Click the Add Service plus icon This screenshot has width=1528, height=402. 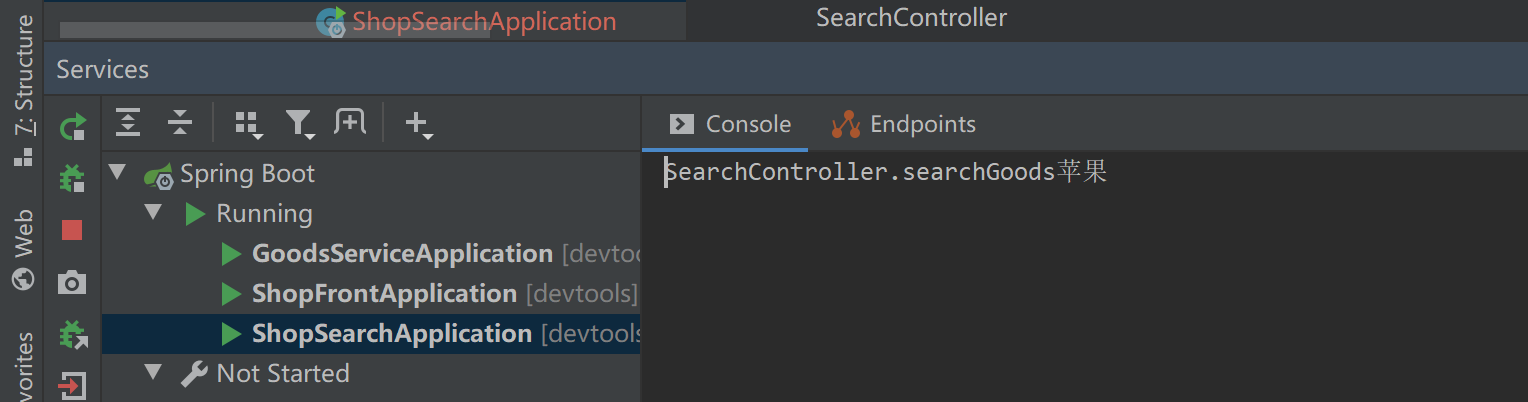click(418, 124)
